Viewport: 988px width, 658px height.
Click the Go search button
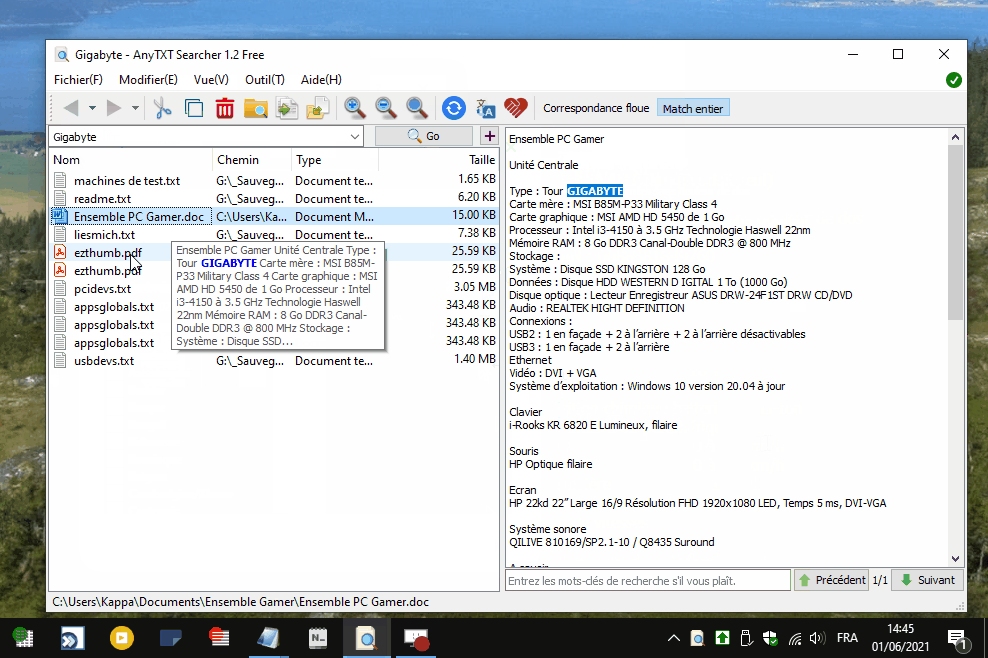pos(423,136)
